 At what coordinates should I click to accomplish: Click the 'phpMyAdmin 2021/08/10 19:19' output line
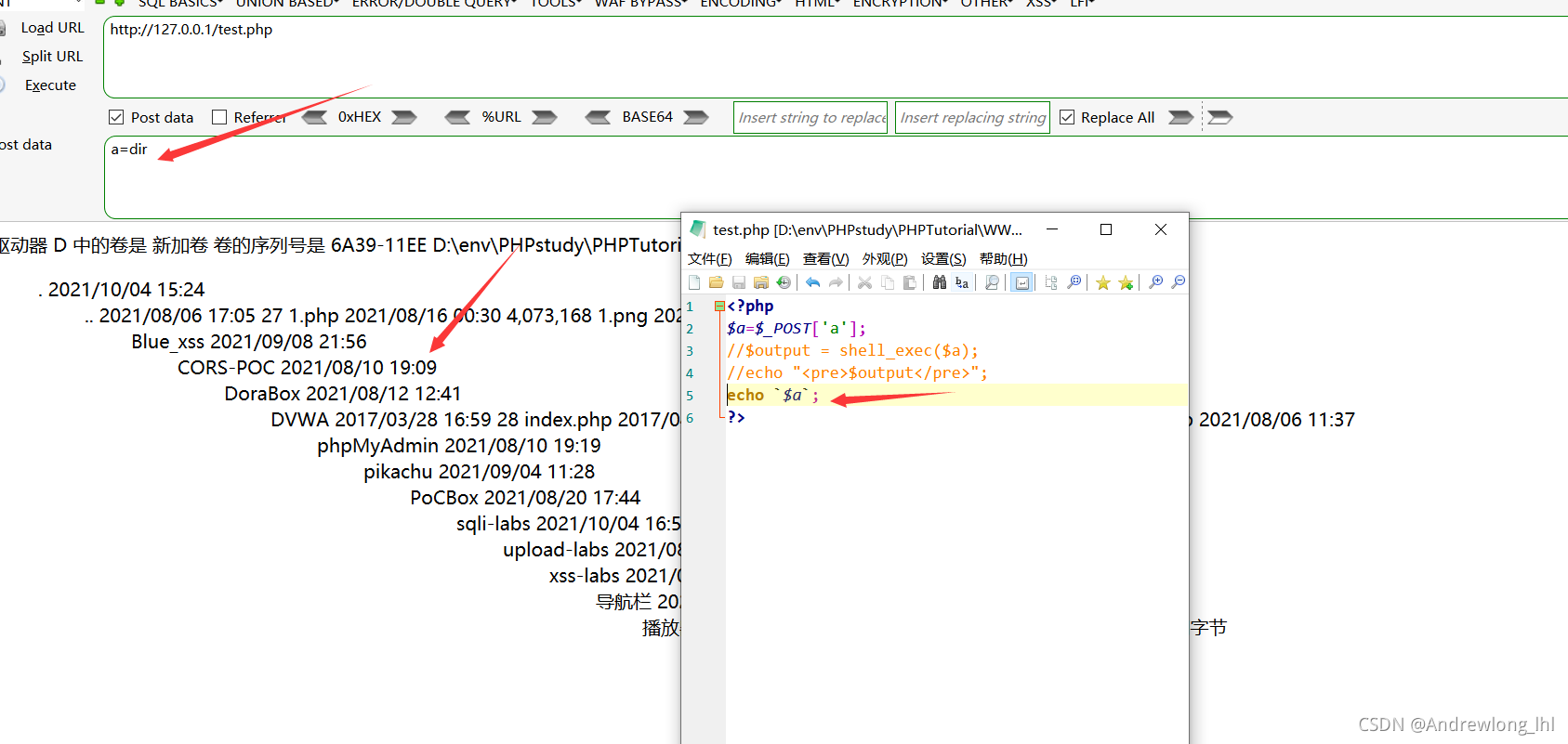[x=459, y=446]
